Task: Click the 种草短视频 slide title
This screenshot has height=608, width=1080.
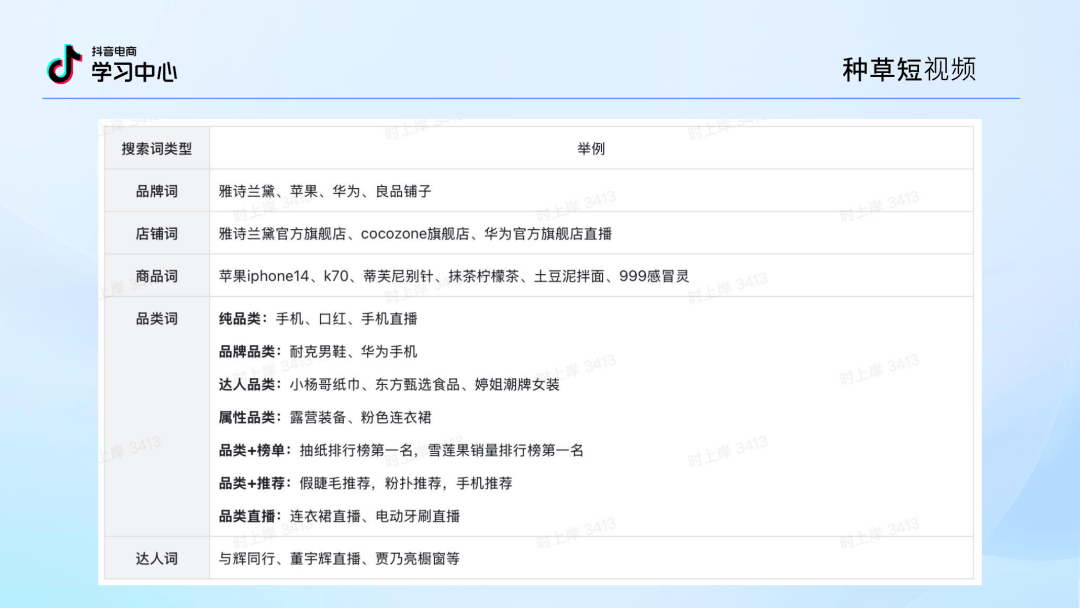Action: coord(909,70)
